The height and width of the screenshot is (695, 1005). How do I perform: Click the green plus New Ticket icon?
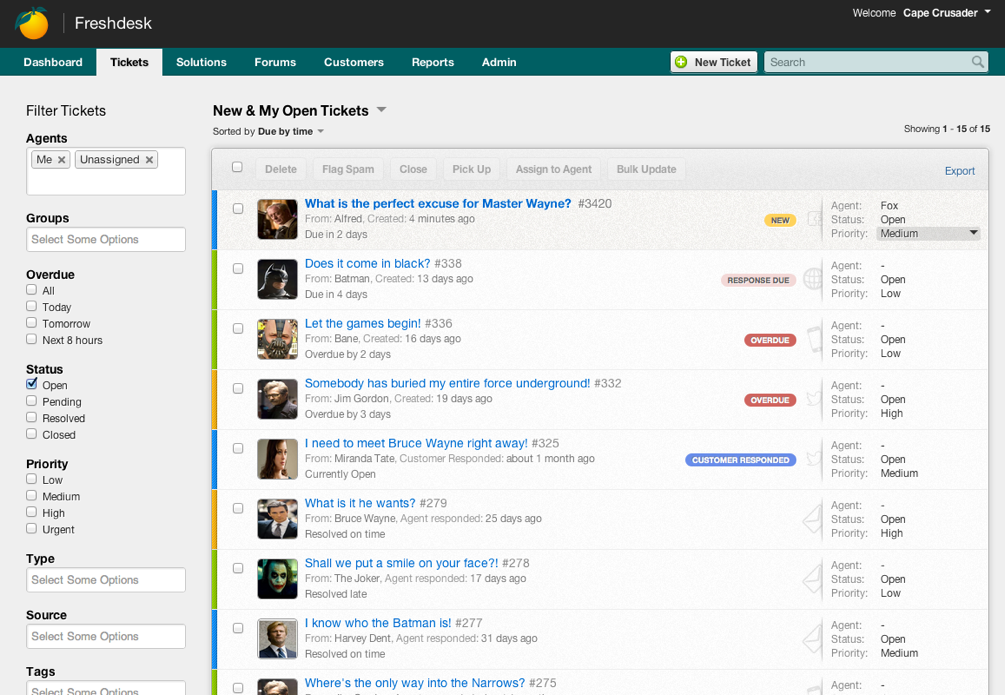tap(681, 62)
